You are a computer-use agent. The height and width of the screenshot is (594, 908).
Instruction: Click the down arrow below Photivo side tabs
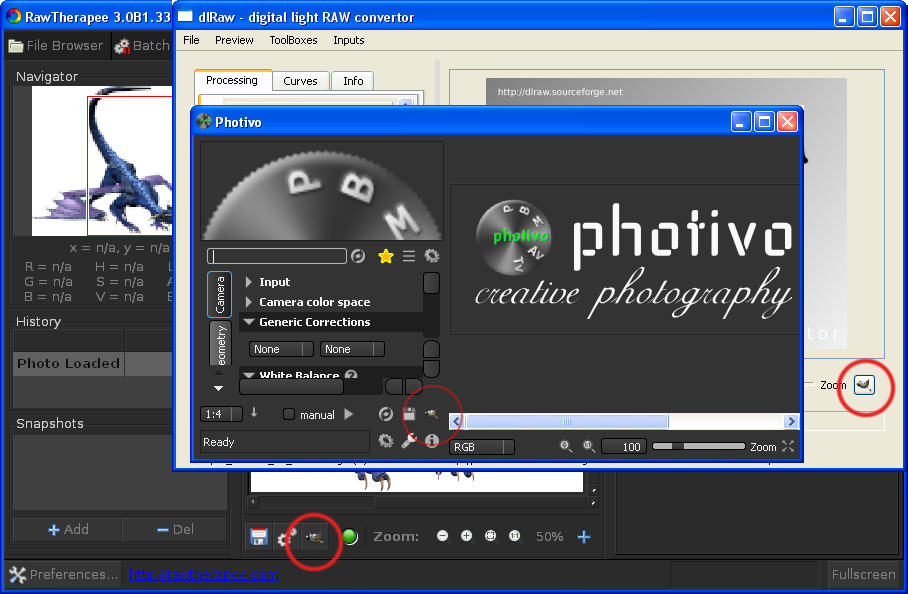pyautogui.click(x=218, y=388)
